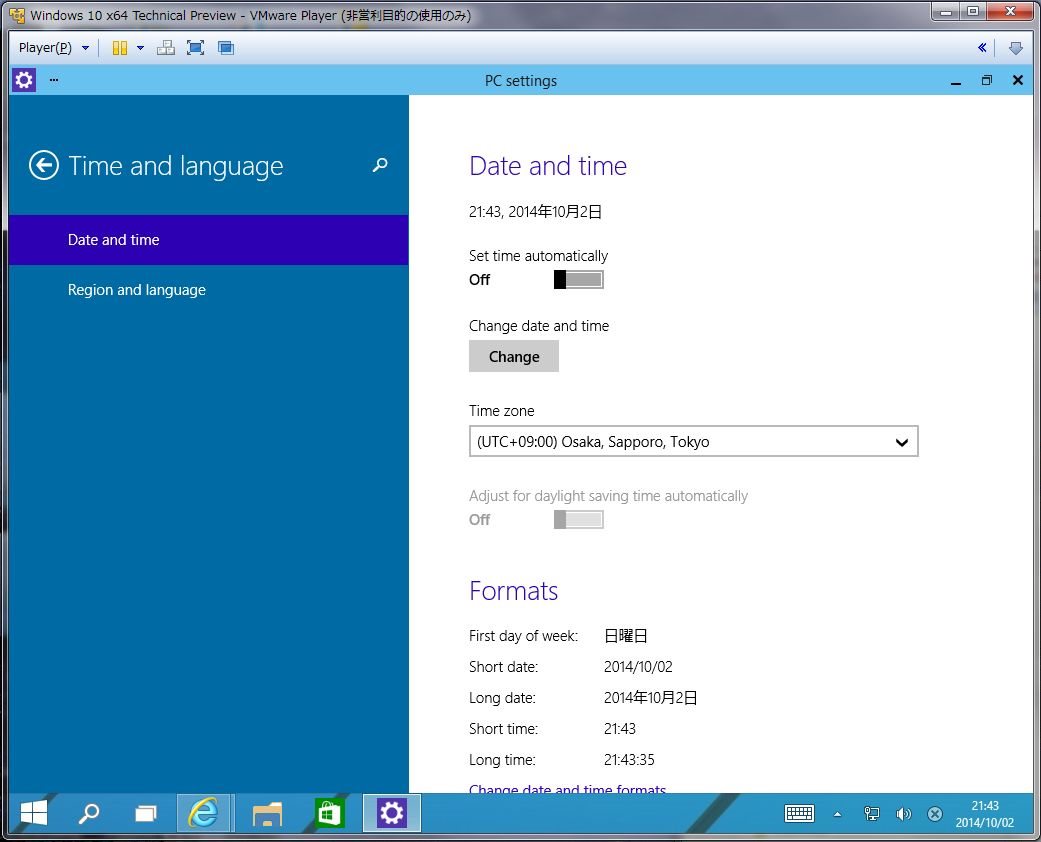Click the send Ctrl+Alt+Del toolbar icon
The width and height of the screenshot is (1041, 842).
click(x=165, y=48)
